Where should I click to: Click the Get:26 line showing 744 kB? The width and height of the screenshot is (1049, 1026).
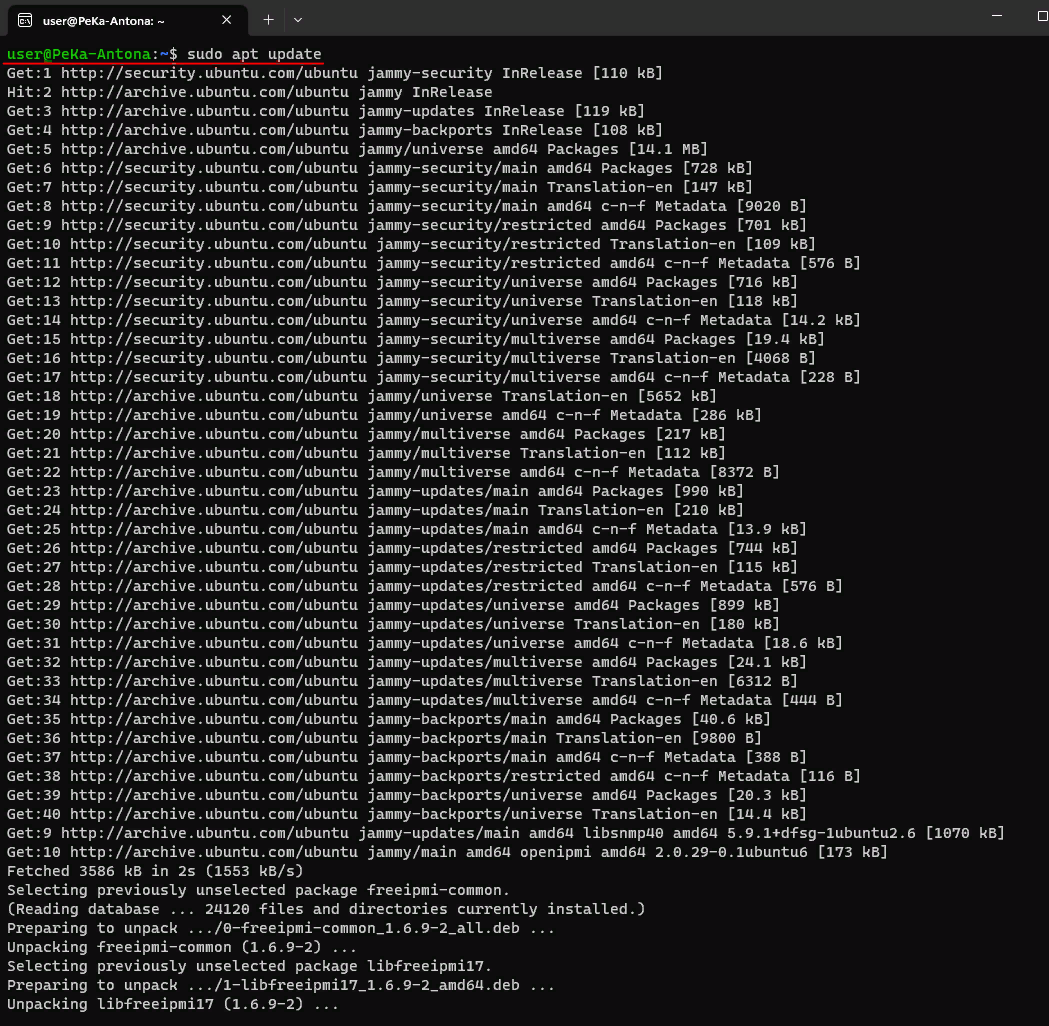[x=402, y=548]
